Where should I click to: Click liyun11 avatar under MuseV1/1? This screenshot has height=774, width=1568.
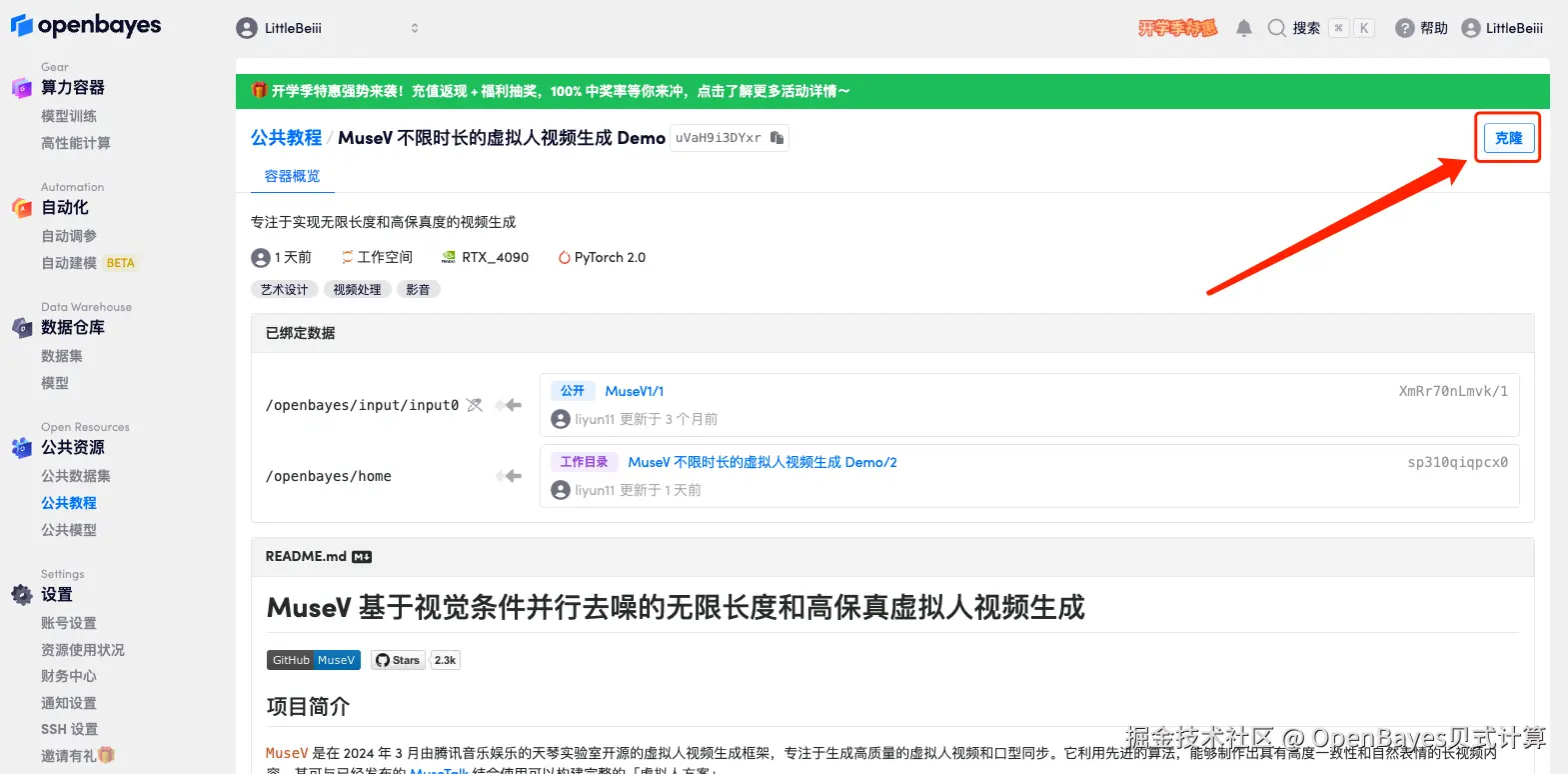[561, 419]
